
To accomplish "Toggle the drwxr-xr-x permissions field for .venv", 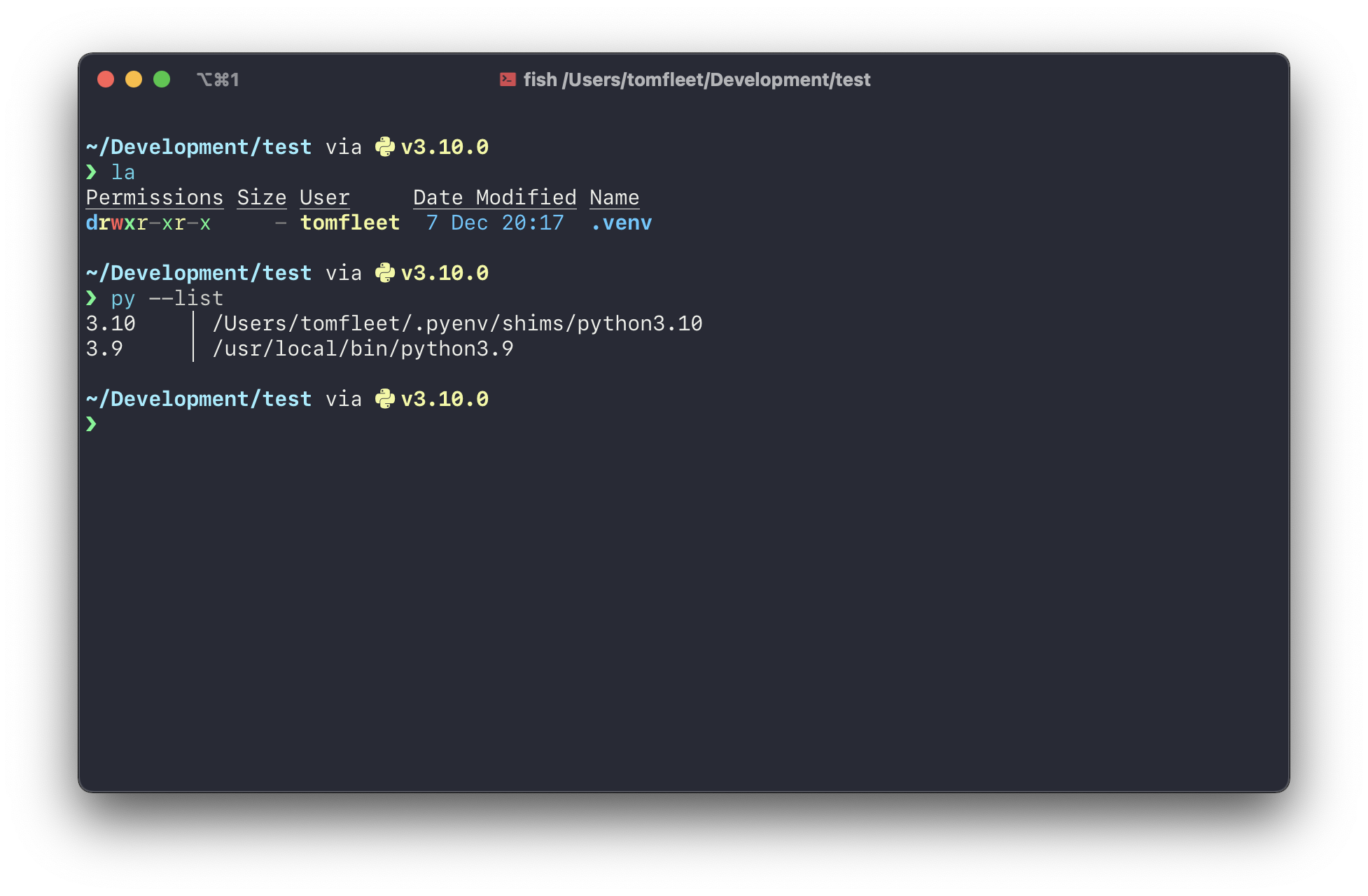I will 148,223.
